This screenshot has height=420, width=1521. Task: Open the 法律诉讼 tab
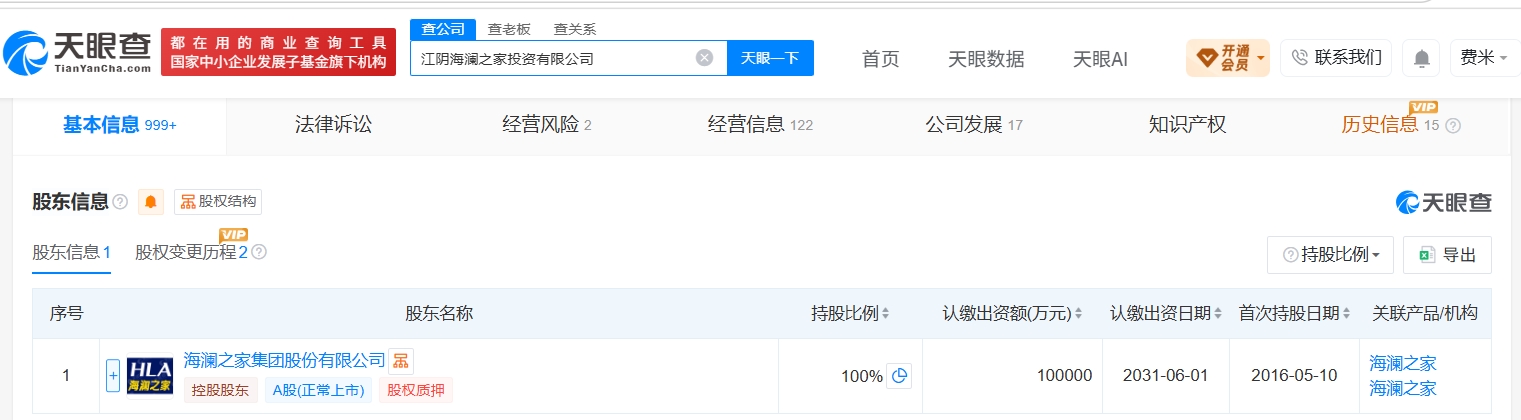333,125
